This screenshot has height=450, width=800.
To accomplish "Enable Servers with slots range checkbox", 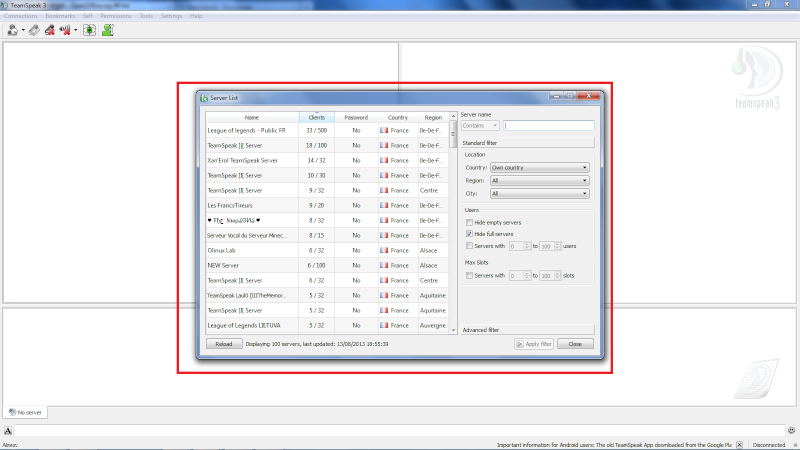I will tap(469, 276).
